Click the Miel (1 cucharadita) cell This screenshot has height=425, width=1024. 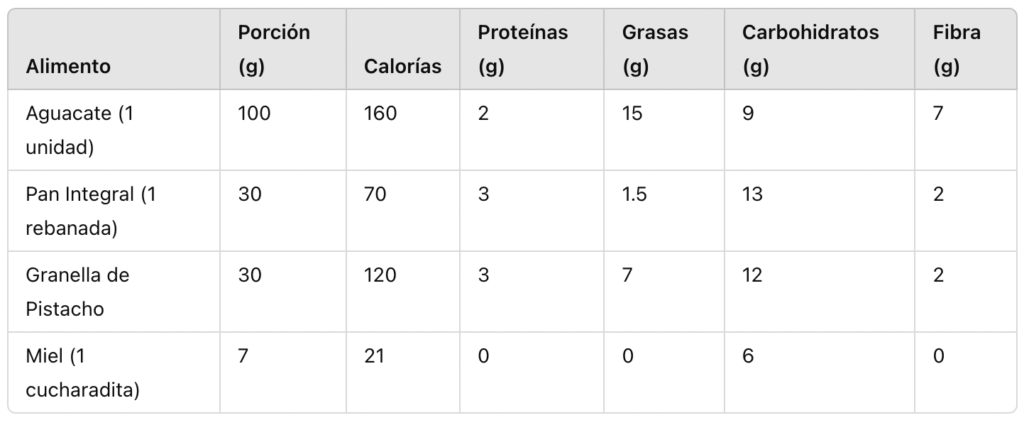coord(82,372)
